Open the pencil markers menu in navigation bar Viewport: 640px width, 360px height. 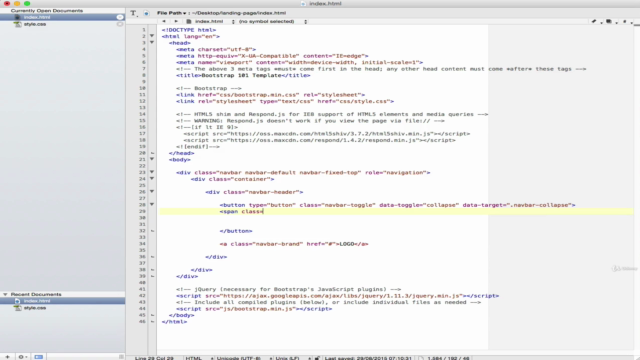pos(595,21)
